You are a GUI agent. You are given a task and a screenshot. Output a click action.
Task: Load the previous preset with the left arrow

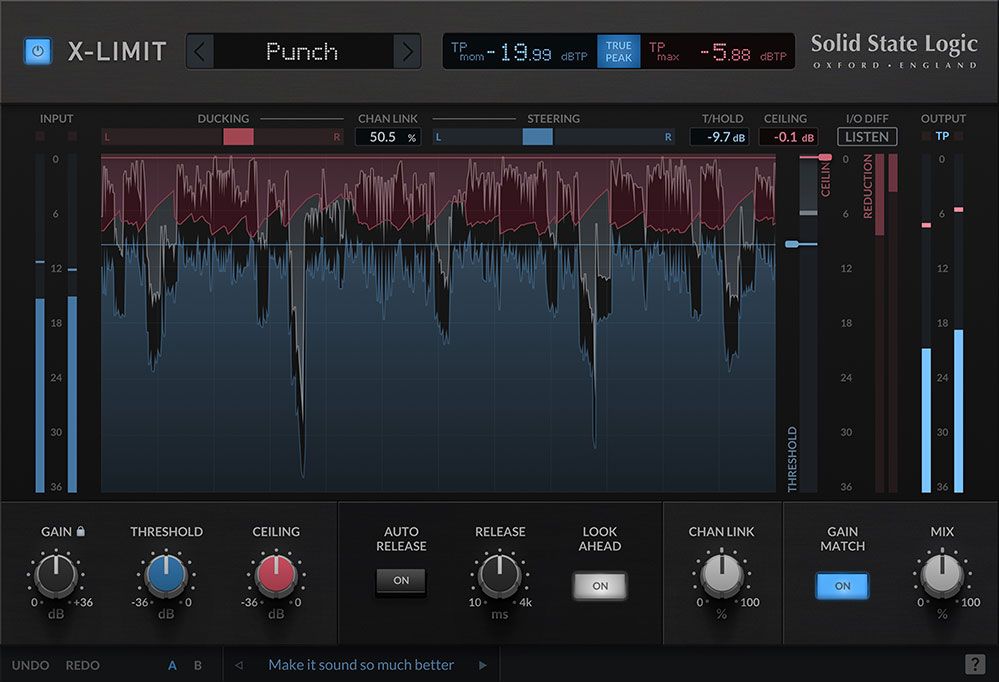200,51
